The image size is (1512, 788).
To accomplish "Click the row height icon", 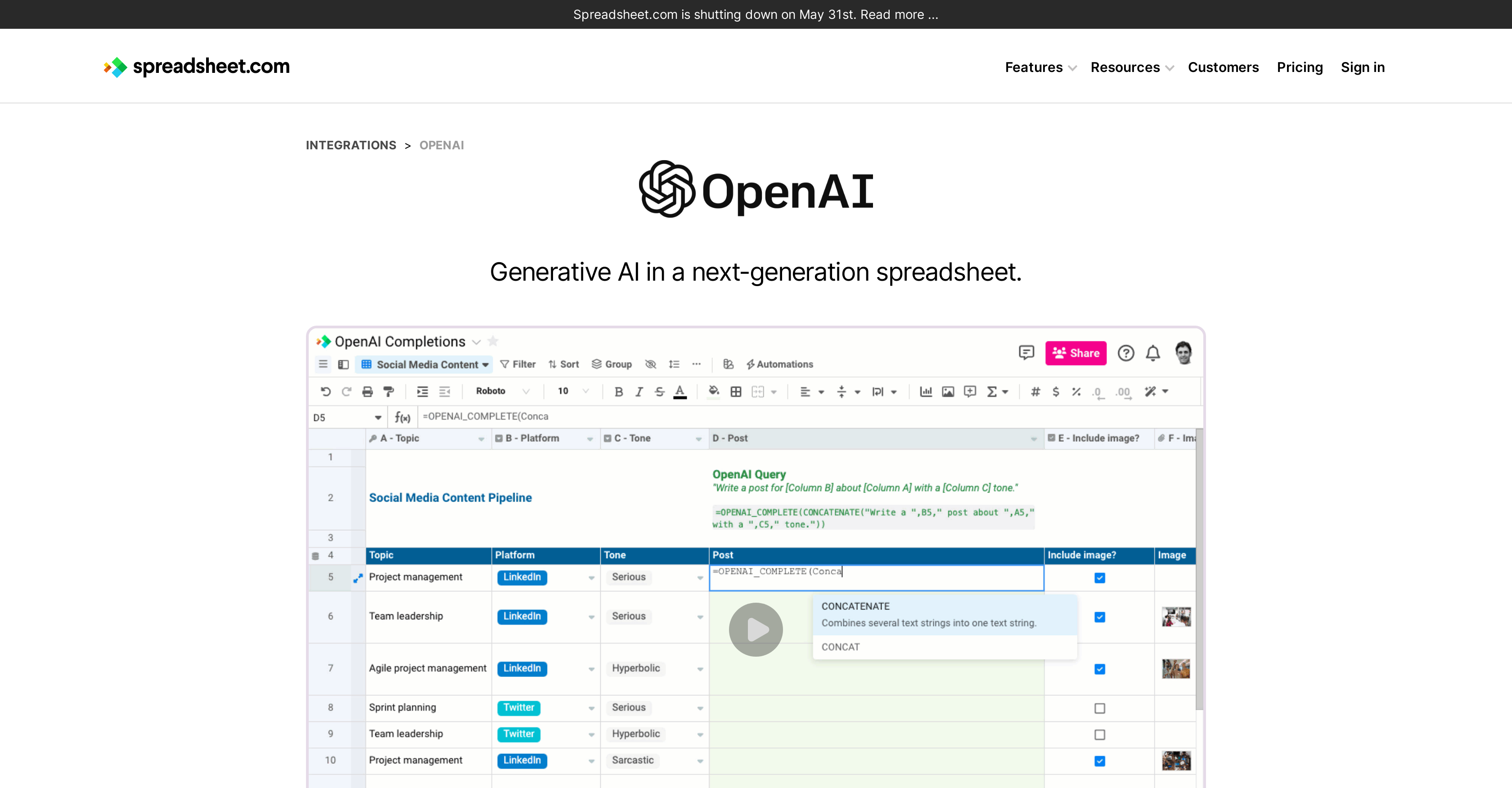I will coord(674,364).
